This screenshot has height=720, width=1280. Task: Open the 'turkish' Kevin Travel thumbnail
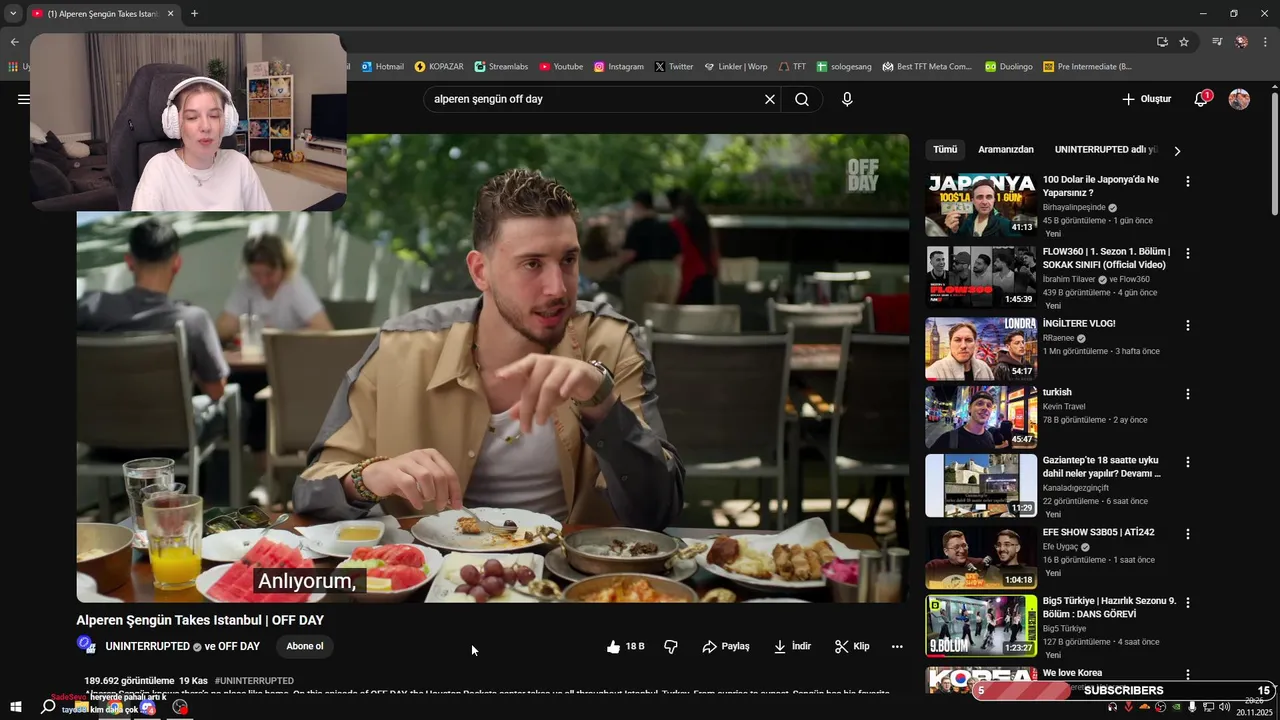pos(981,418)
